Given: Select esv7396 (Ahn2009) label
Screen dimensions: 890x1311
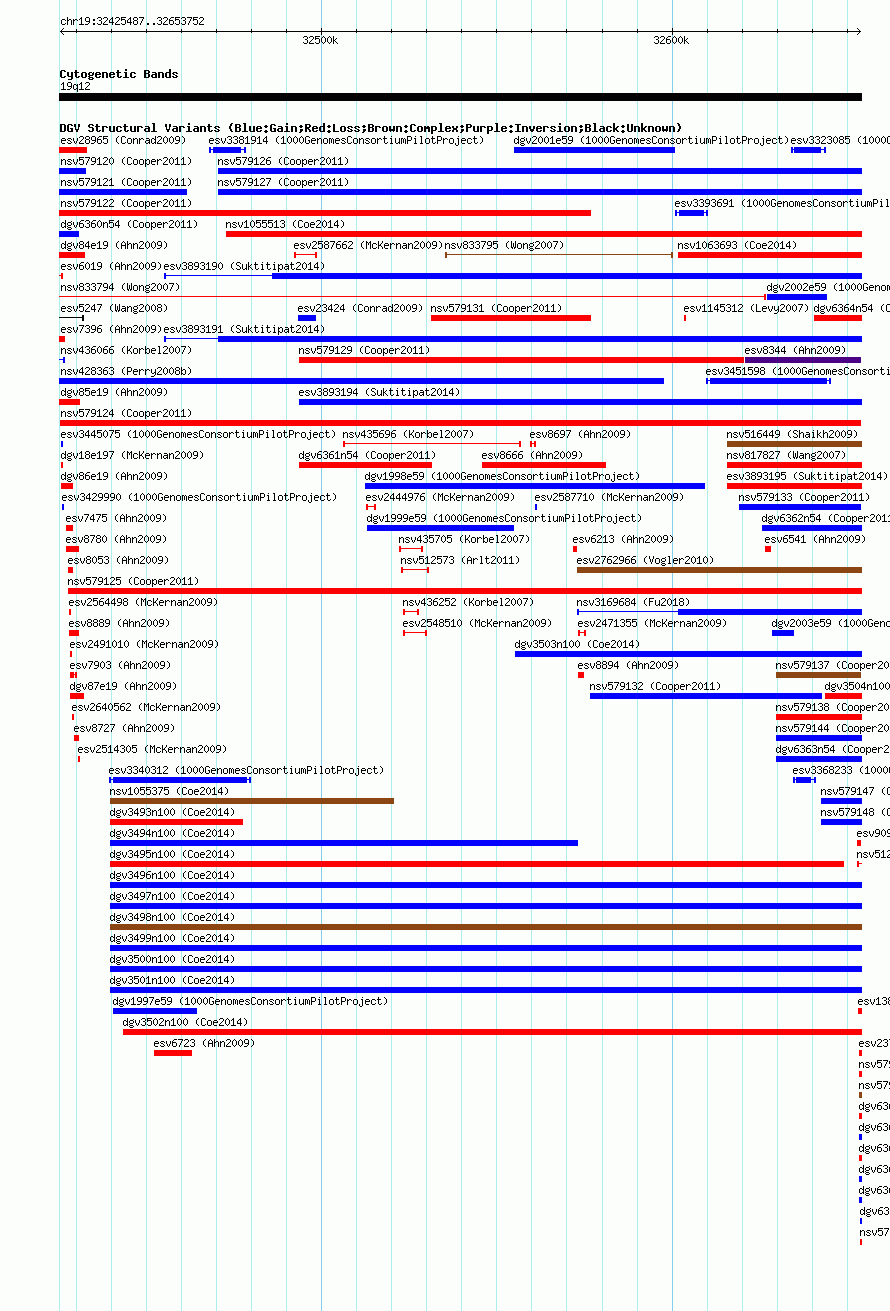Looking at the screenshot, I should point(111,329).
